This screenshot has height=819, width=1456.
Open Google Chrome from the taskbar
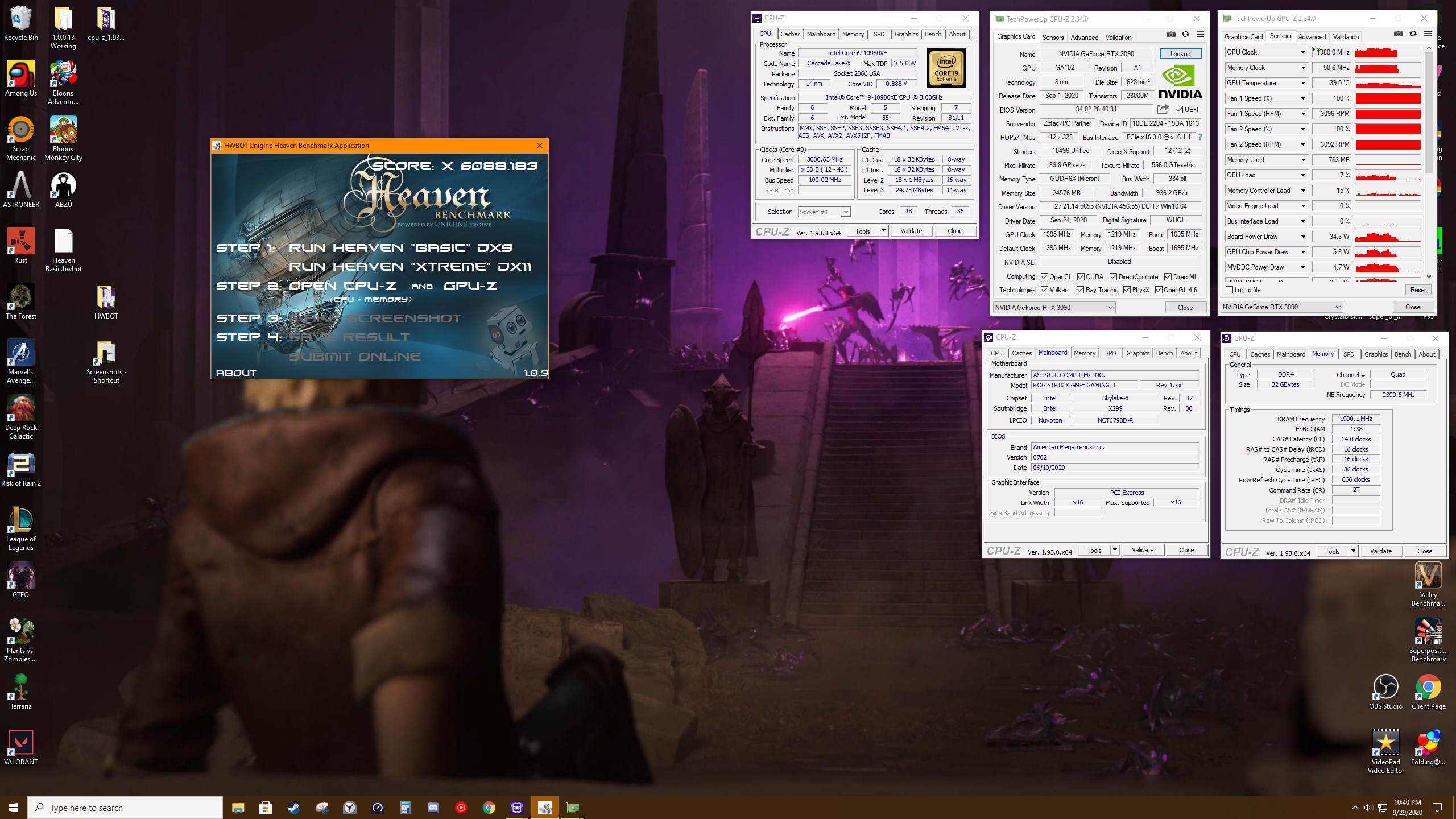pos(489,808)
